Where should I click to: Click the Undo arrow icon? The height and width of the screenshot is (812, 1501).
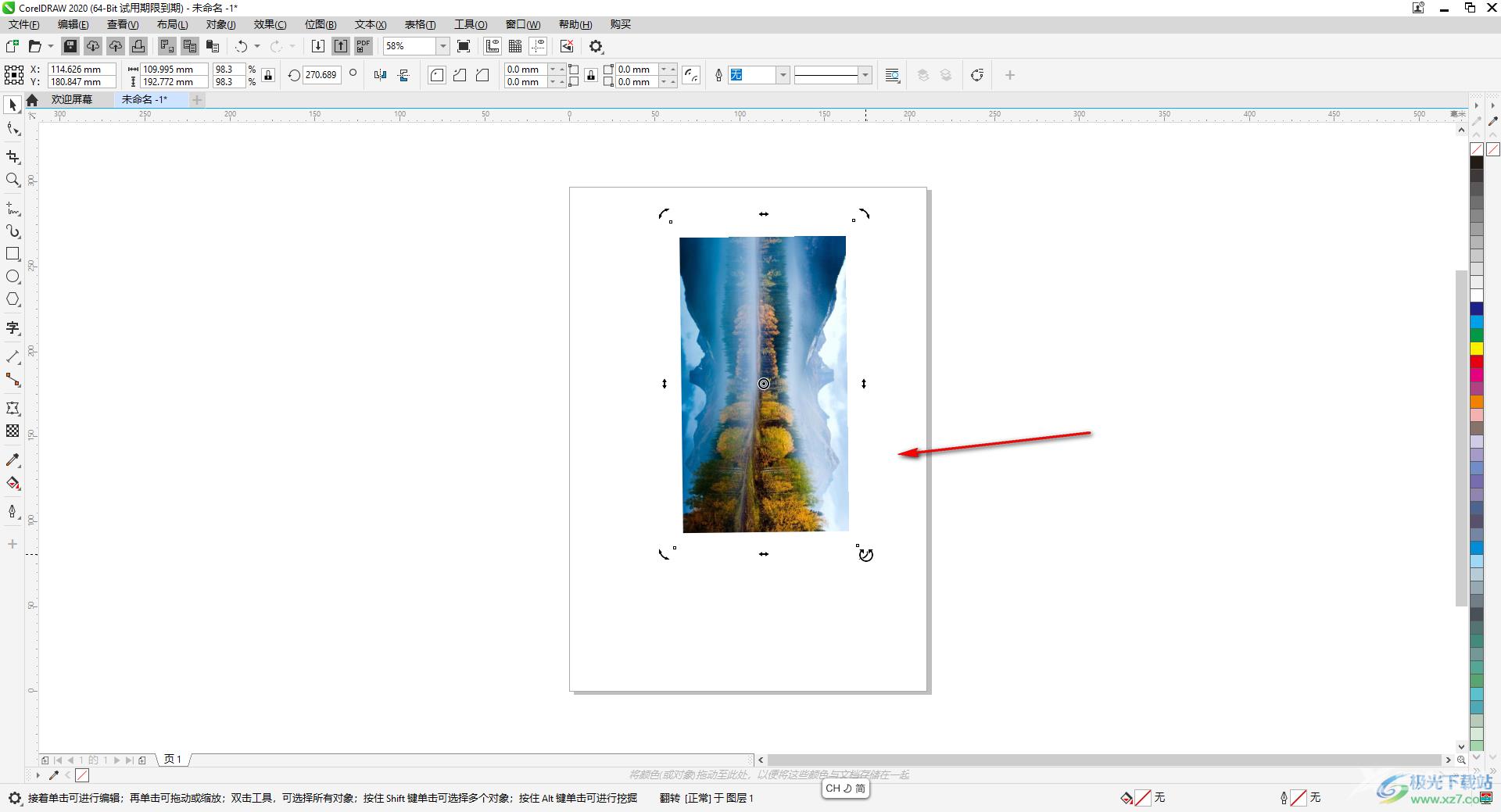(x=242, y=46)
